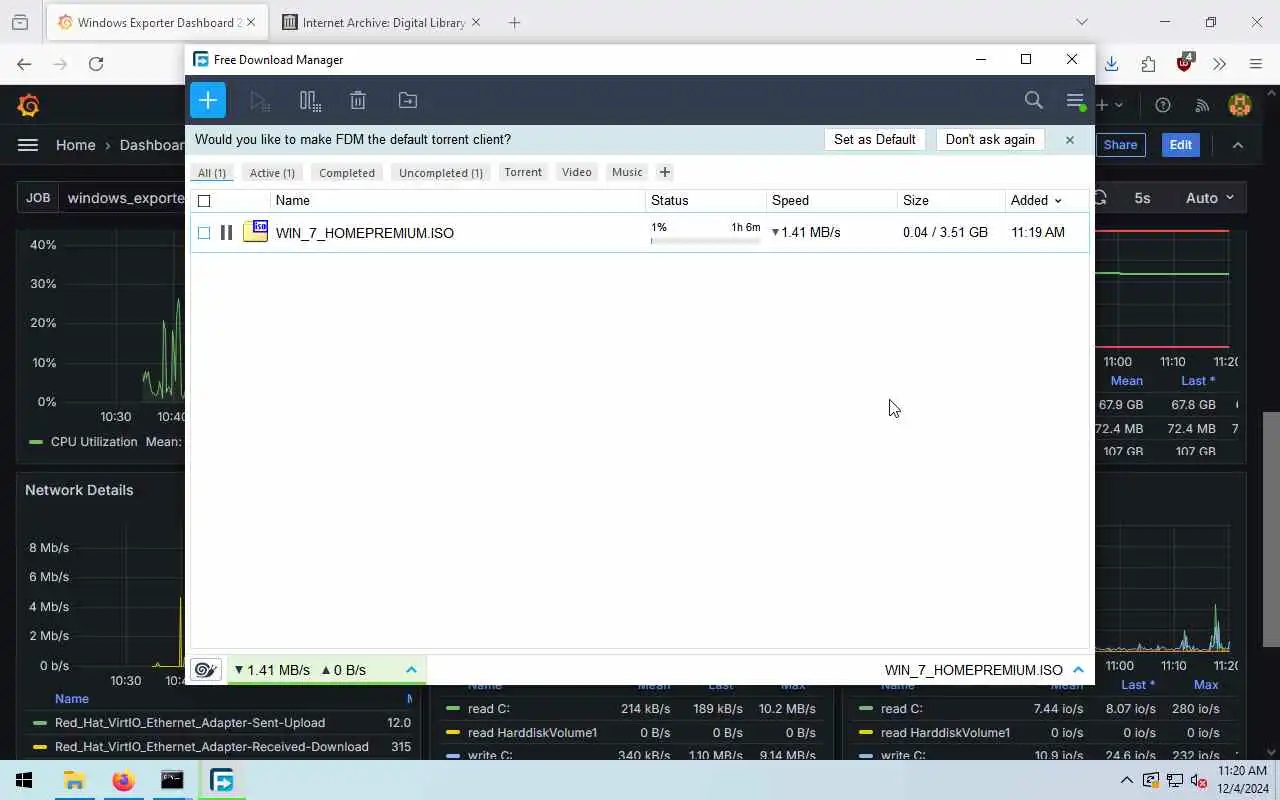Select the All (1) filter tab
Viewport: 1280px width, 800px height.
[x=212, y=173]
